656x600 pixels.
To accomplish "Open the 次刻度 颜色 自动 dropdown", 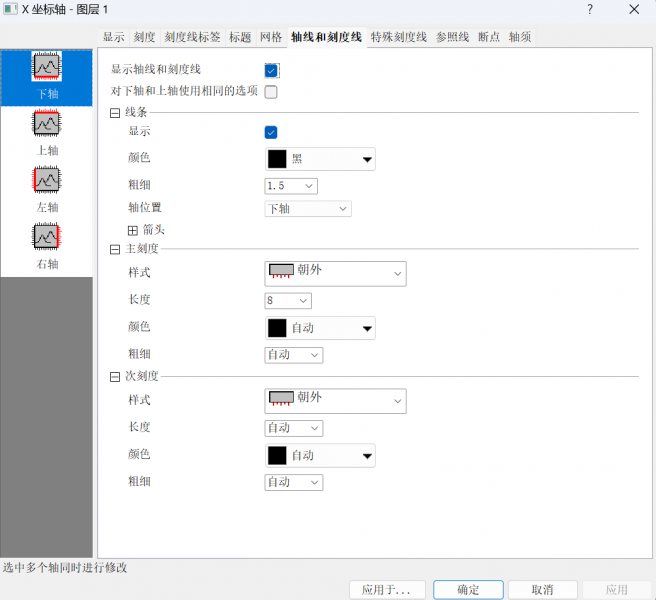I will (x=320, y=456).
